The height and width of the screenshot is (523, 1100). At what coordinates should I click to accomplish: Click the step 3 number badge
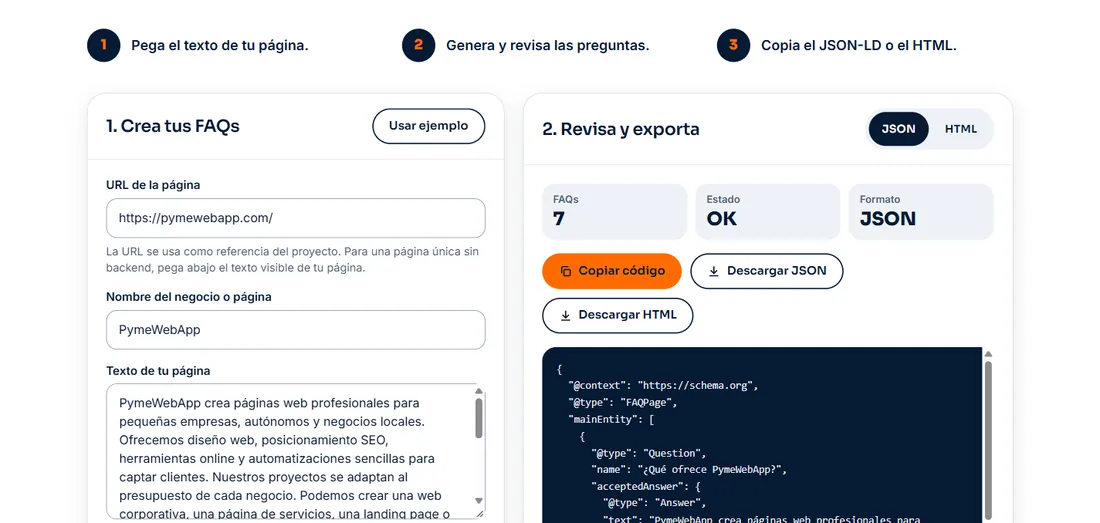point(734,46)
